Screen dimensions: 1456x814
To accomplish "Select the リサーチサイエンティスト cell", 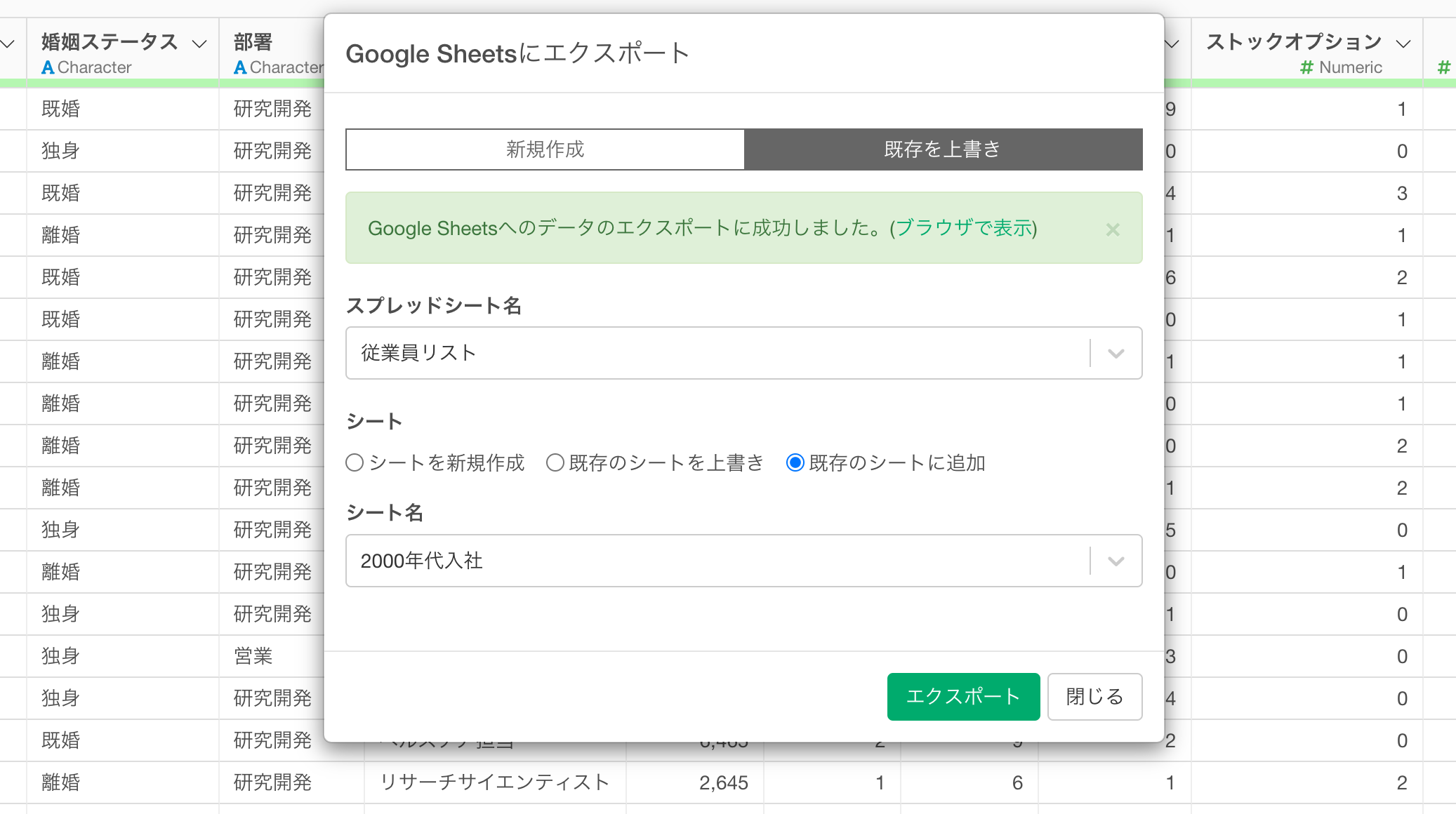I will 495,782.
